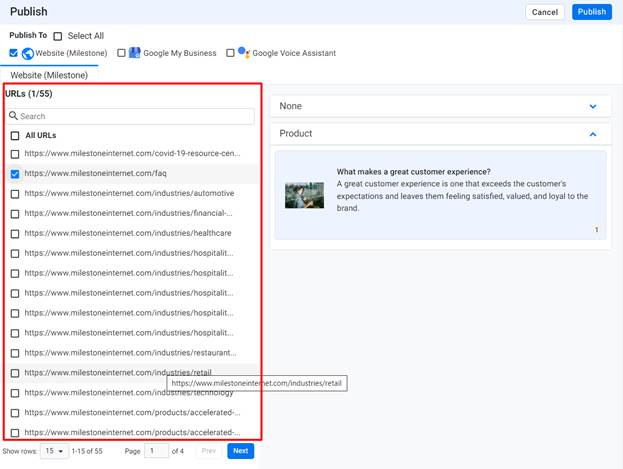
Task: Click the Page number input field
Action: [157, 451]
